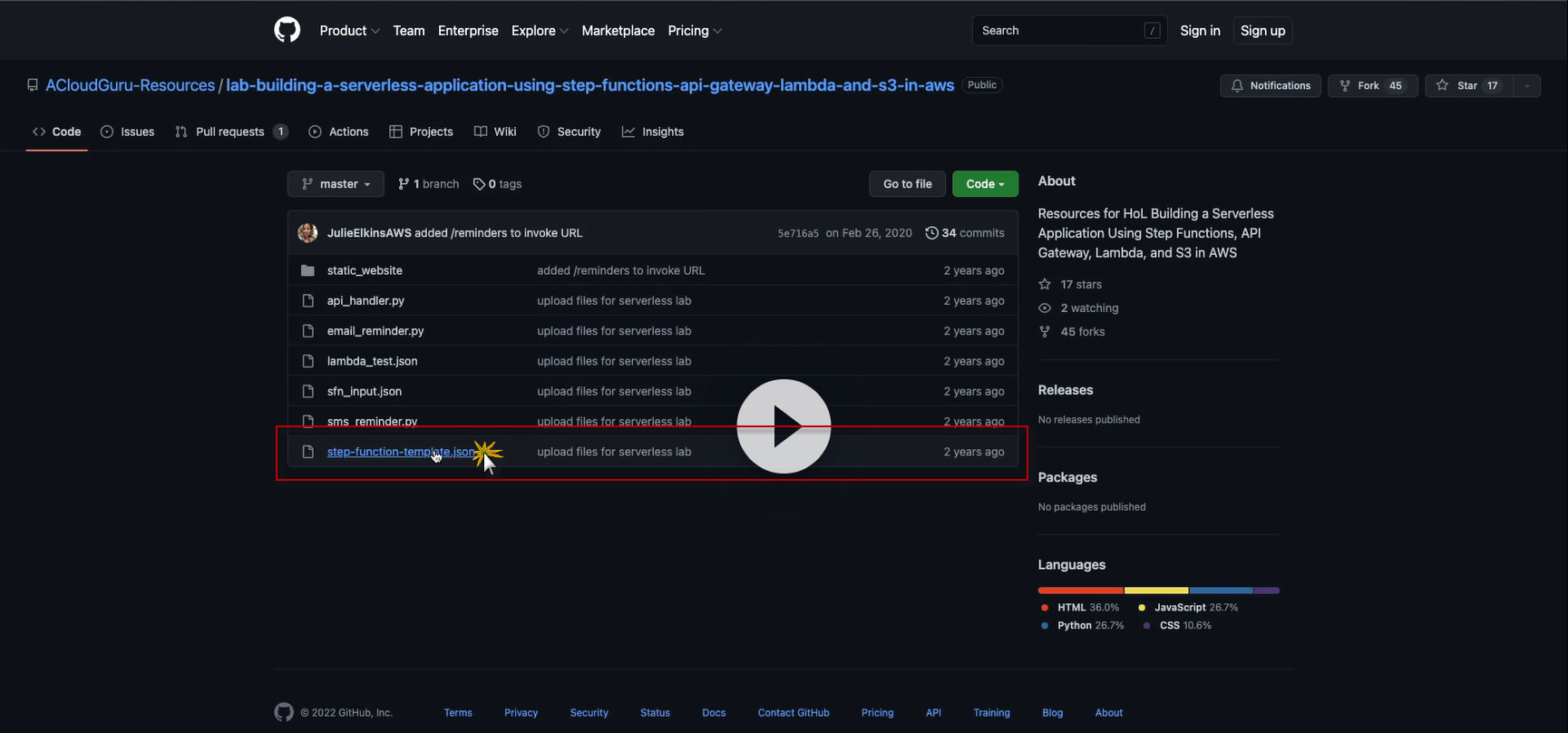Open the api_handler.py file
The height and width of the screenshot is (733, 1568).
(x=365, y=300)
